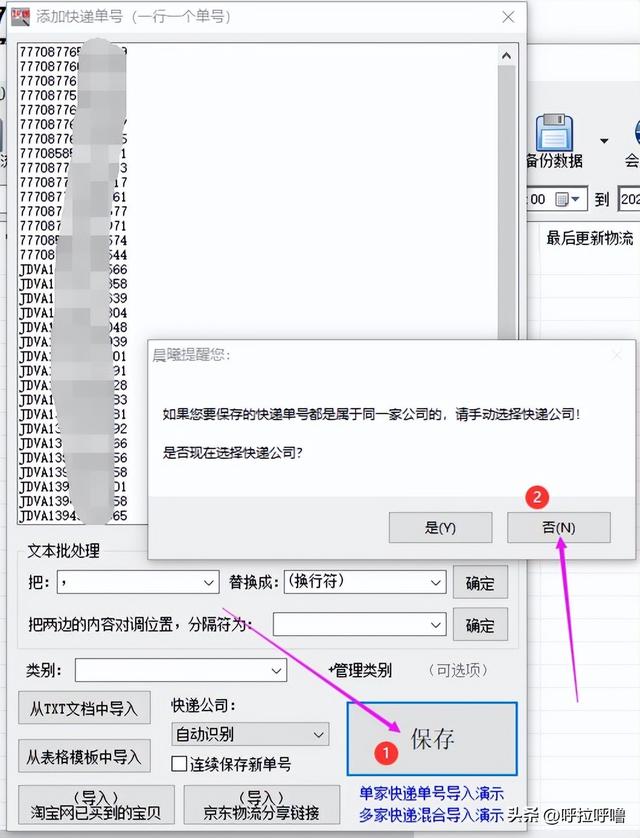The image size is (640, 838).
Task: Open 单家快递单号导入演示 link
Action: 432,793
